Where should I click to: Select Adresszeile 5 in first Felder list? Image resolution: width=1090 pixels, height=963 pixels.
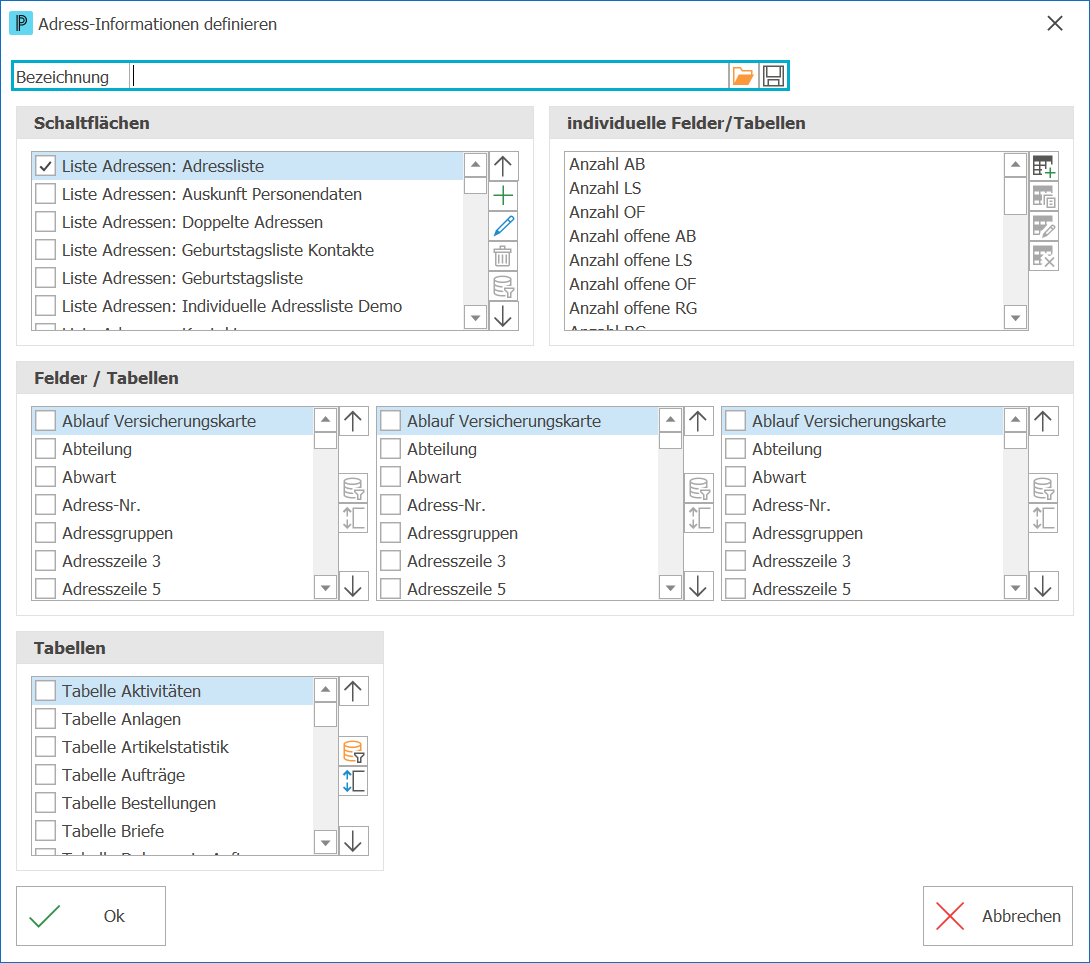tap(173, 589)
